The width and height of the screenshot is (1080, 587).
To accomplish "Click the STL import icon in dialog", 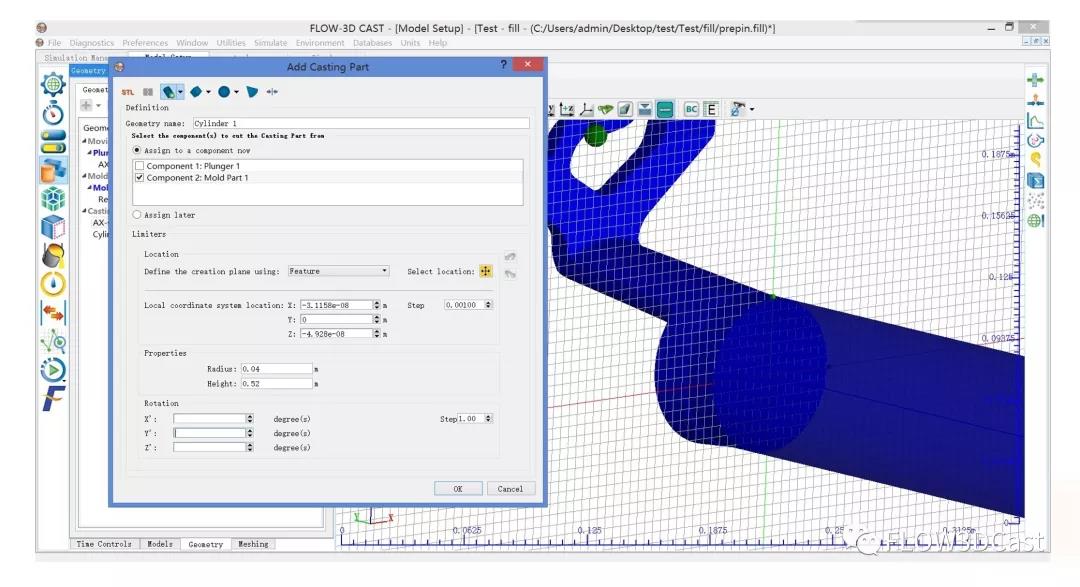I will click(x=127, y=92).
